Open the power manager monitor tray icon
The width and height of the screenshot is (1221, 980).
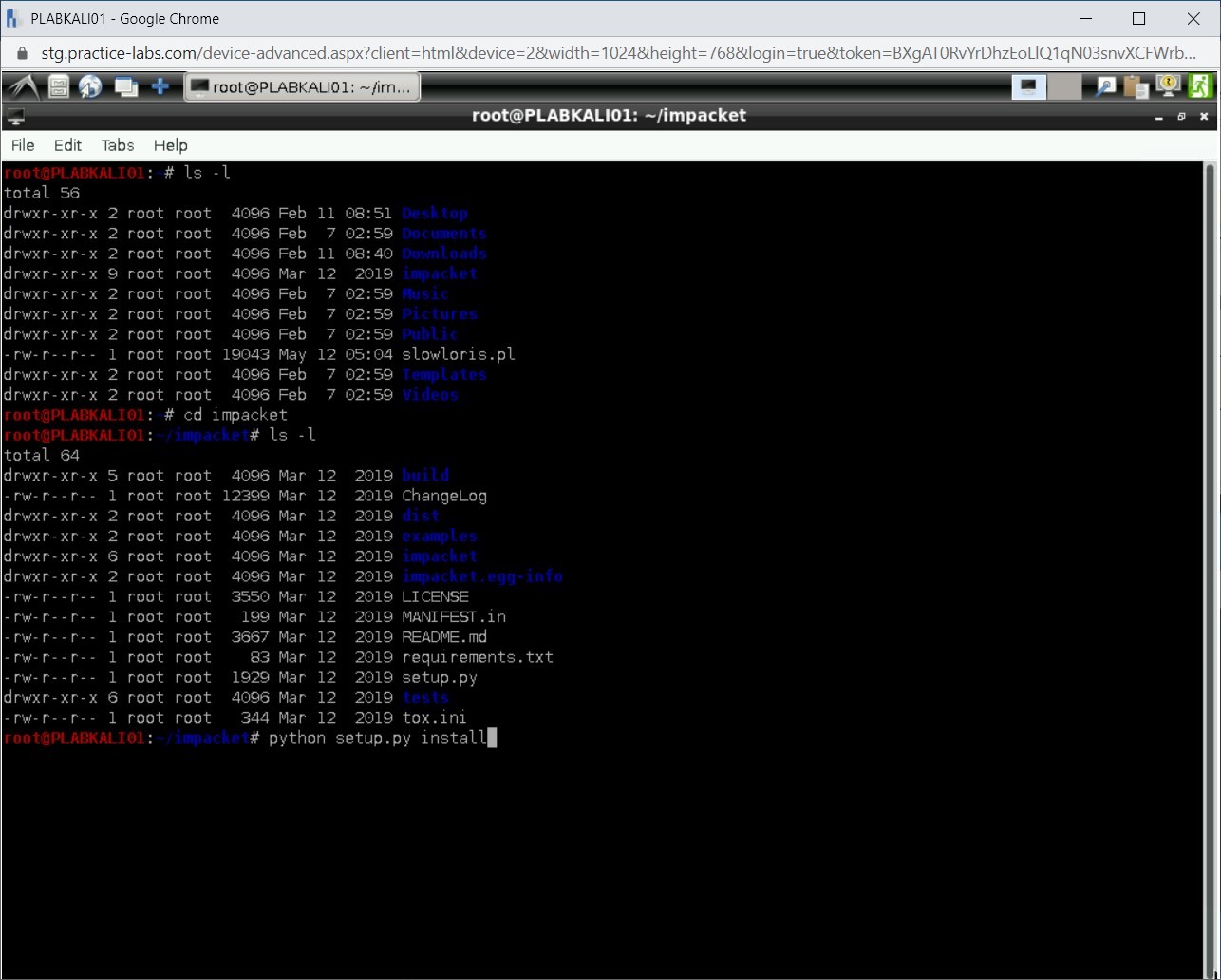(1169, 86)
